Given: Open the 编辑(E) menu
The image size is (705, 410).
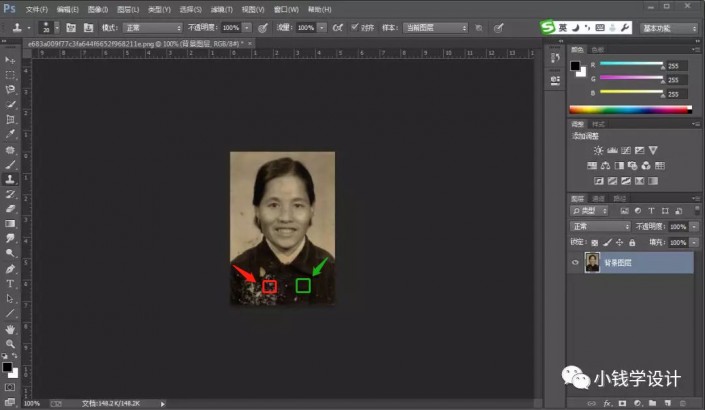Looking at the screenshot, I should coord(67,9).
